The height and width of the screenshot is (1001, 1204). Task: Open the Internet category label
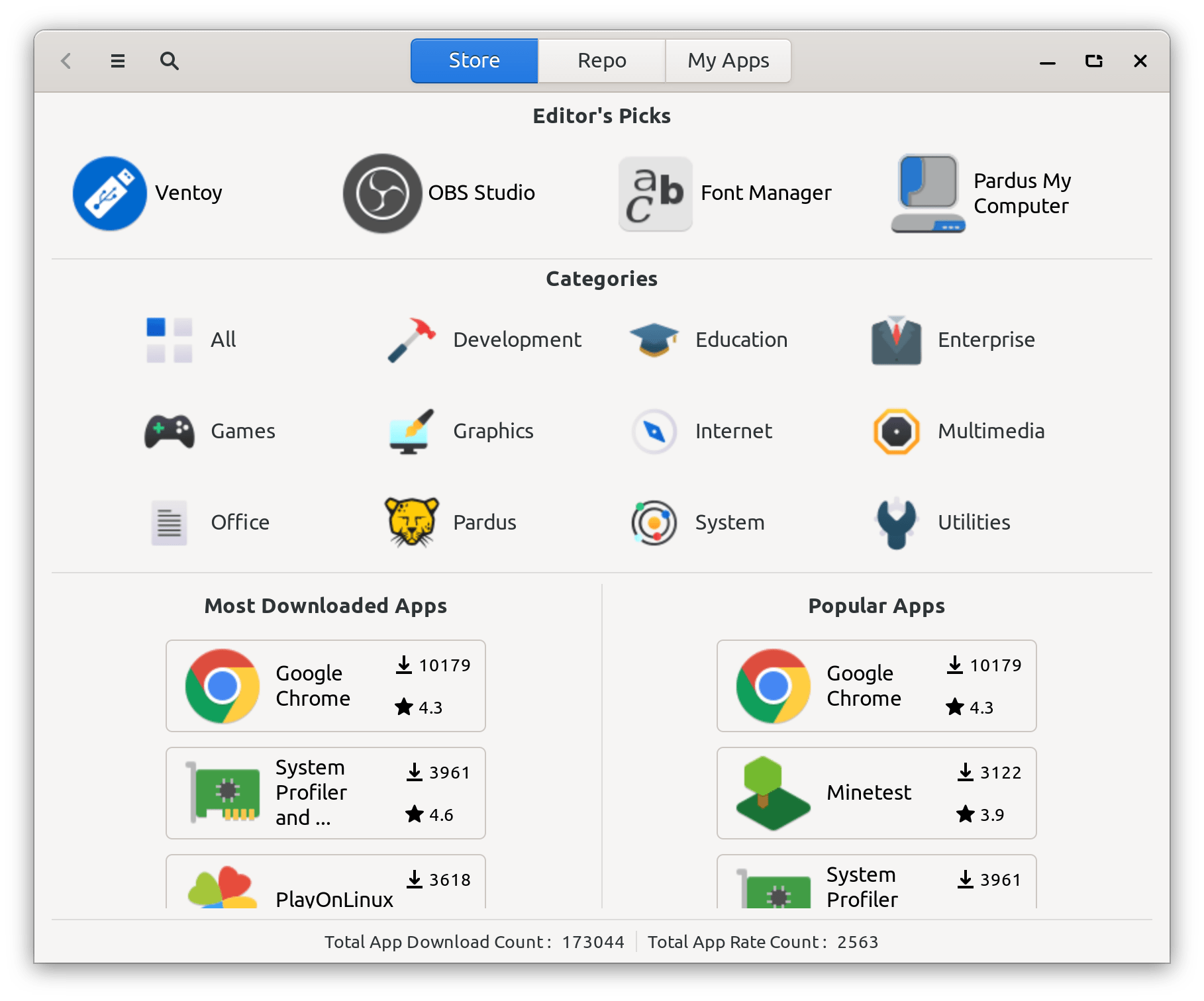click(734, 431)
